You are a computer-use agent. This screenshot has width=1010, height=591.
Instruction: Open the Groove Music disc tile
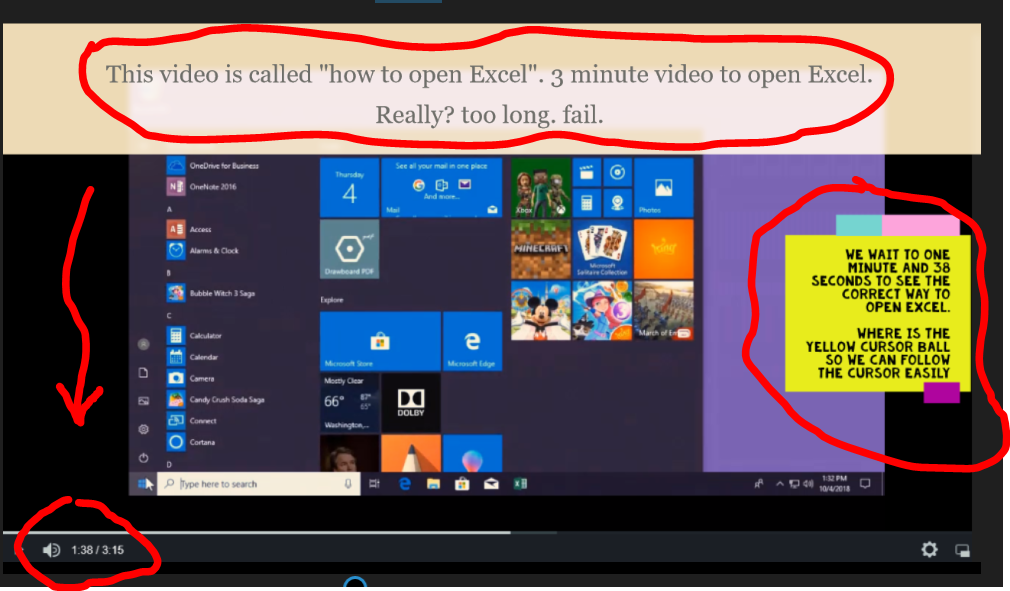pyautogui.click(x=617, y=172)
